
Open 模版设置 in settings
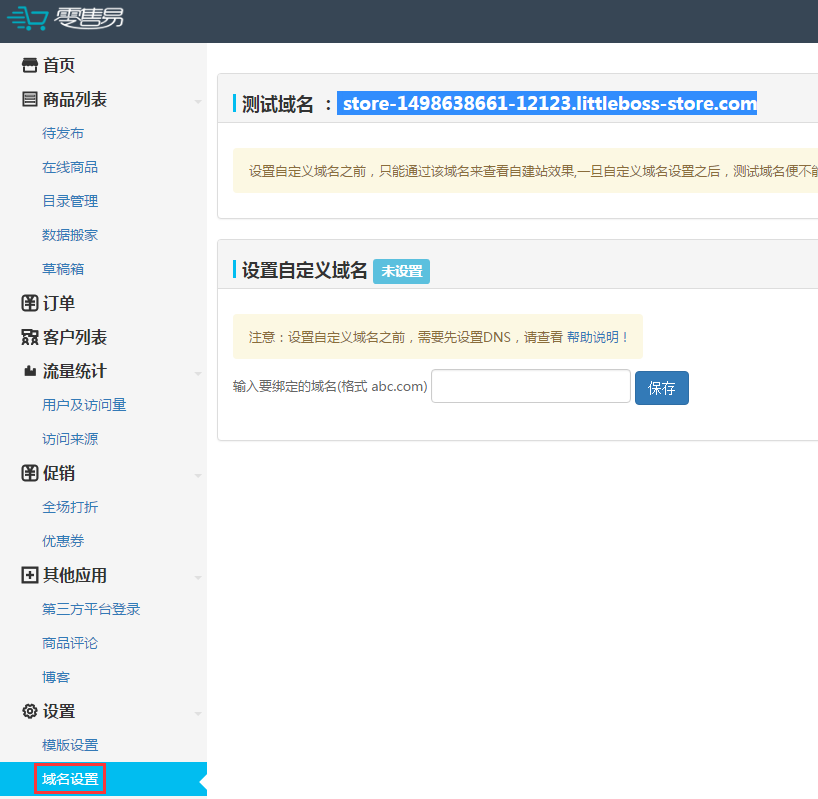(70, 745)
